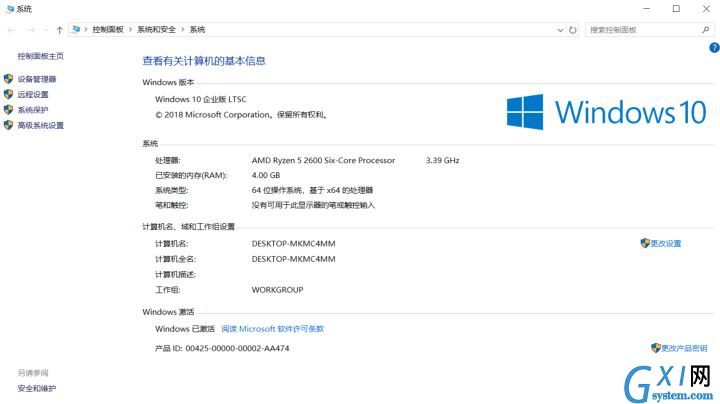Click the Help question mark icon
This screenshot has height=404, width=720.
714,47
